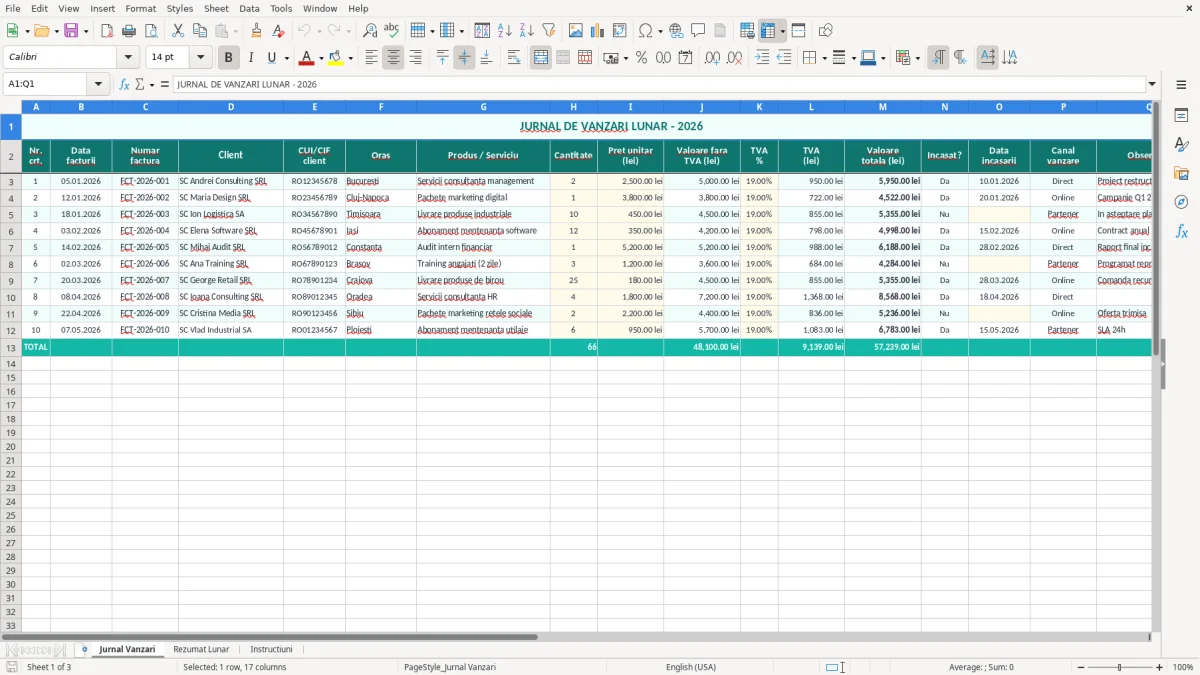Insert a comment

pos(698,31)
